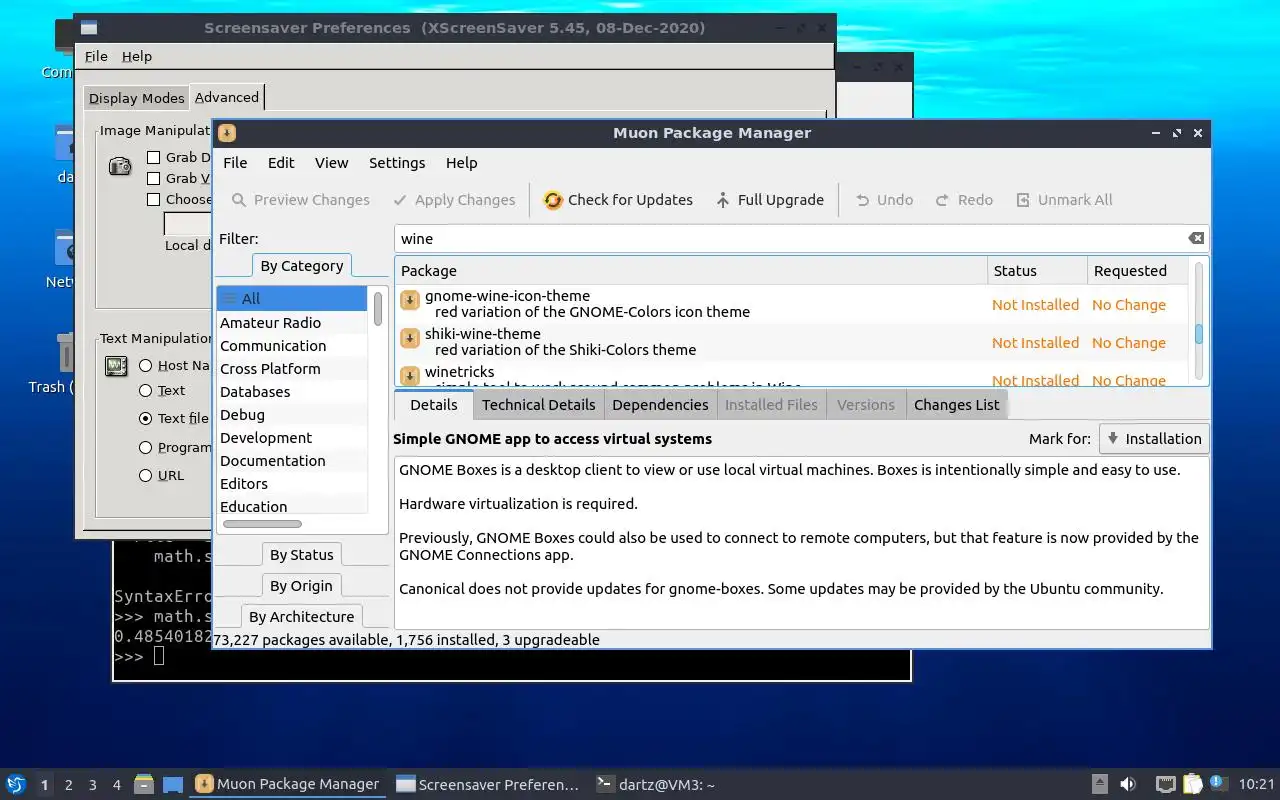Screen dimensions: 1280x800
Task: Toggle the Choose image checkbox
Action: (153, 199)
